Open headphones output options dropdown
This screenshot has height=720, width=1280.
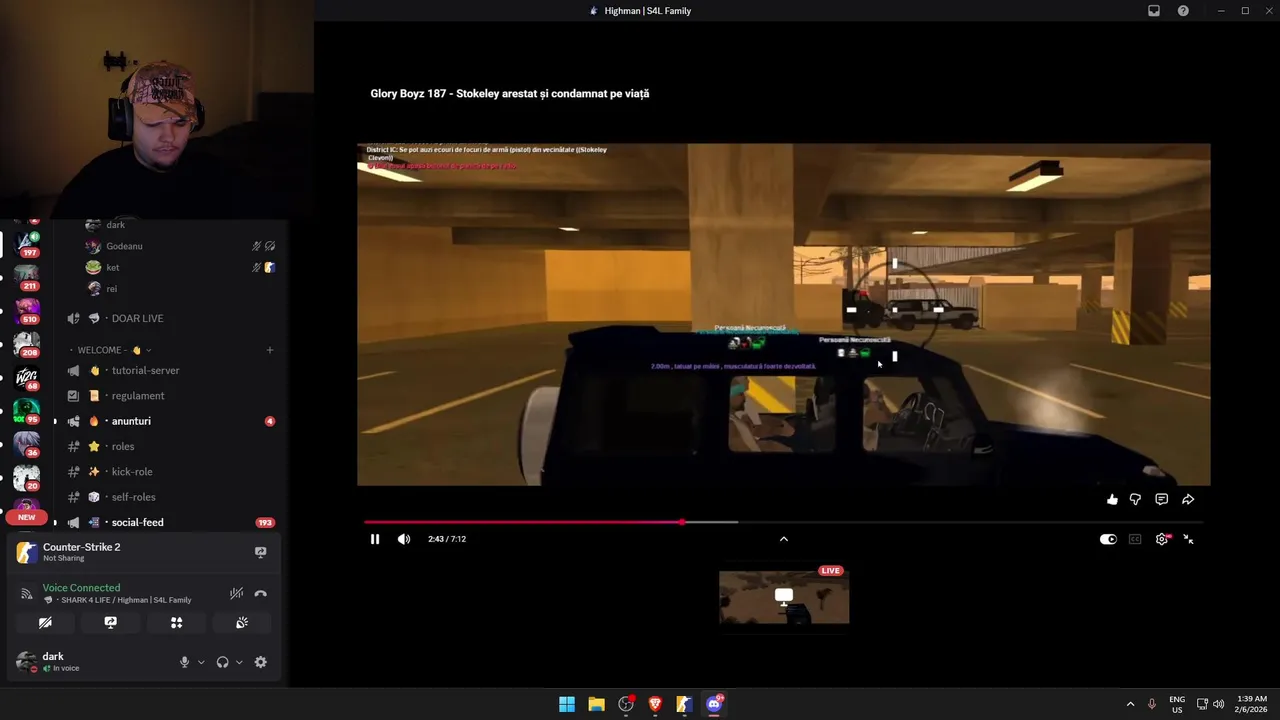[239, 662]
